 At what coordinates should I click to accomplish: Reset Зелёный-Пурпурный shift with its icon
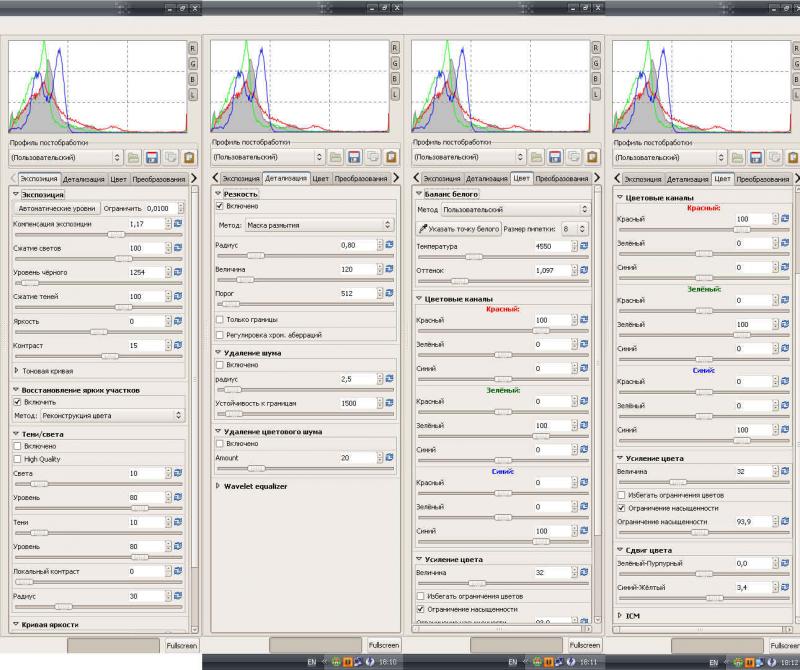pyautogui.click(x=785, y=563)
